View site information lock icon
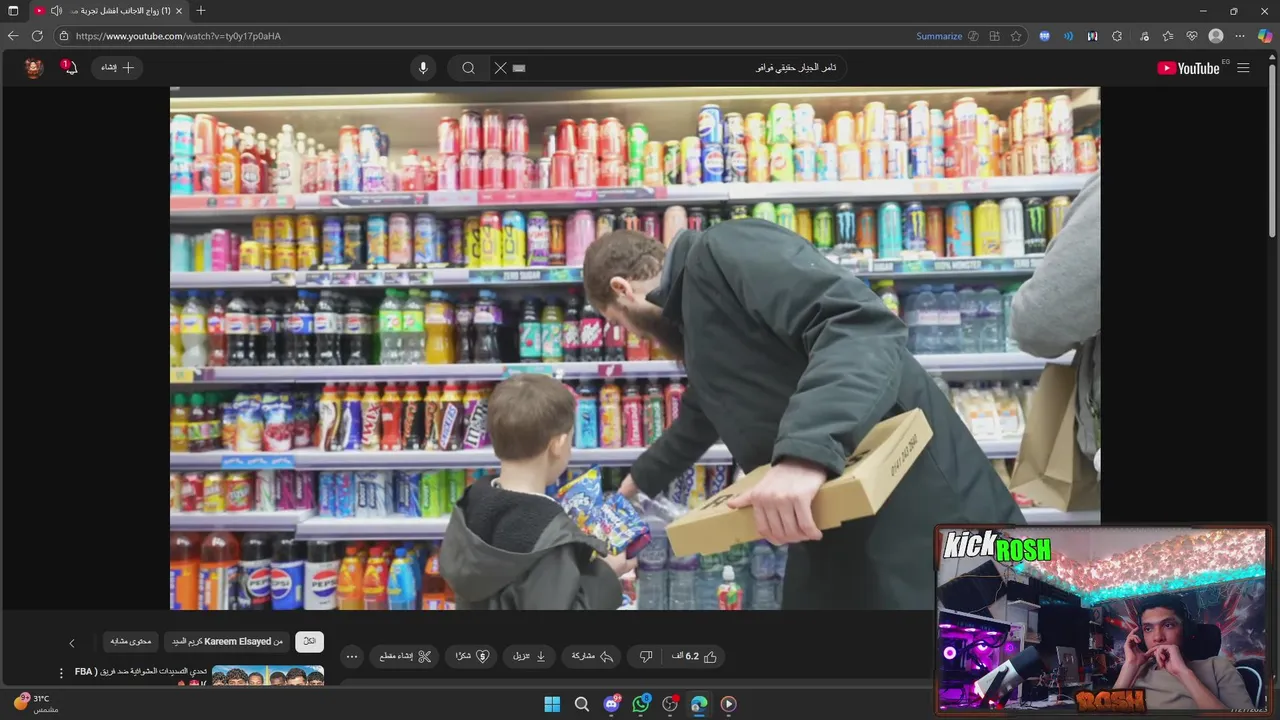The height and width of the screenshot is (720, 1280). 64,36
